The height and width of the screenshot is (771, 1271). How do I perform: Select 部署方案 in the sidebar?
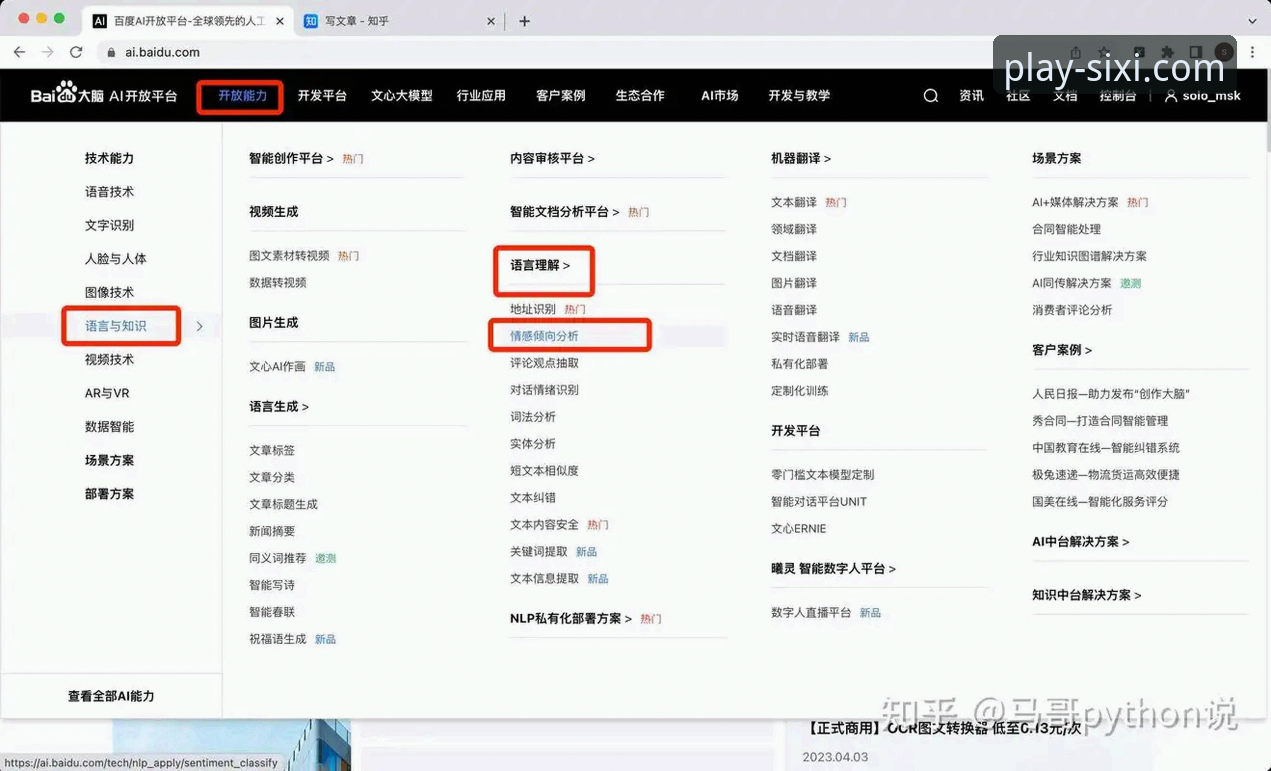click(x=109, y=494)
